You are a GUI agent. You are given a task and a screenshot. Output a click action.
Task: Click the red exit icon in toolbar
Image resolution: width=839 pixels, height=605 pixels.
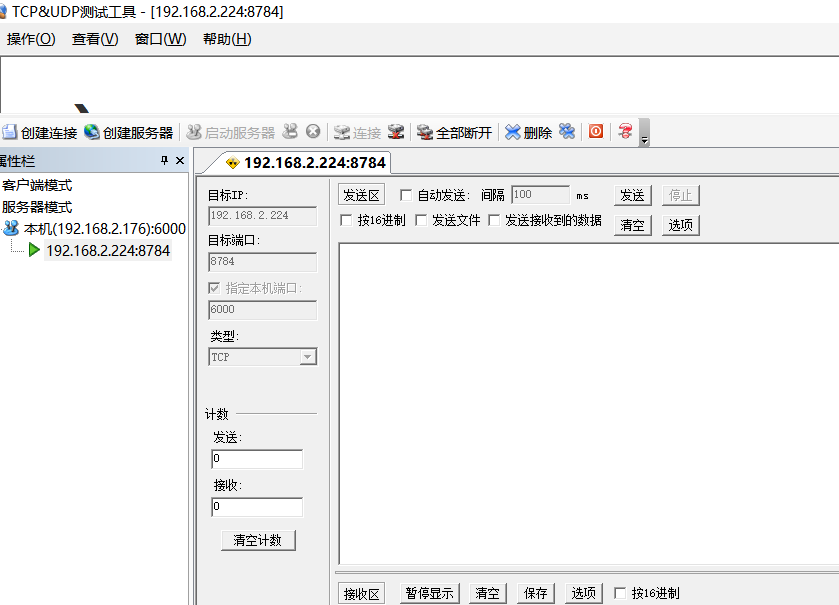point(596,131)
